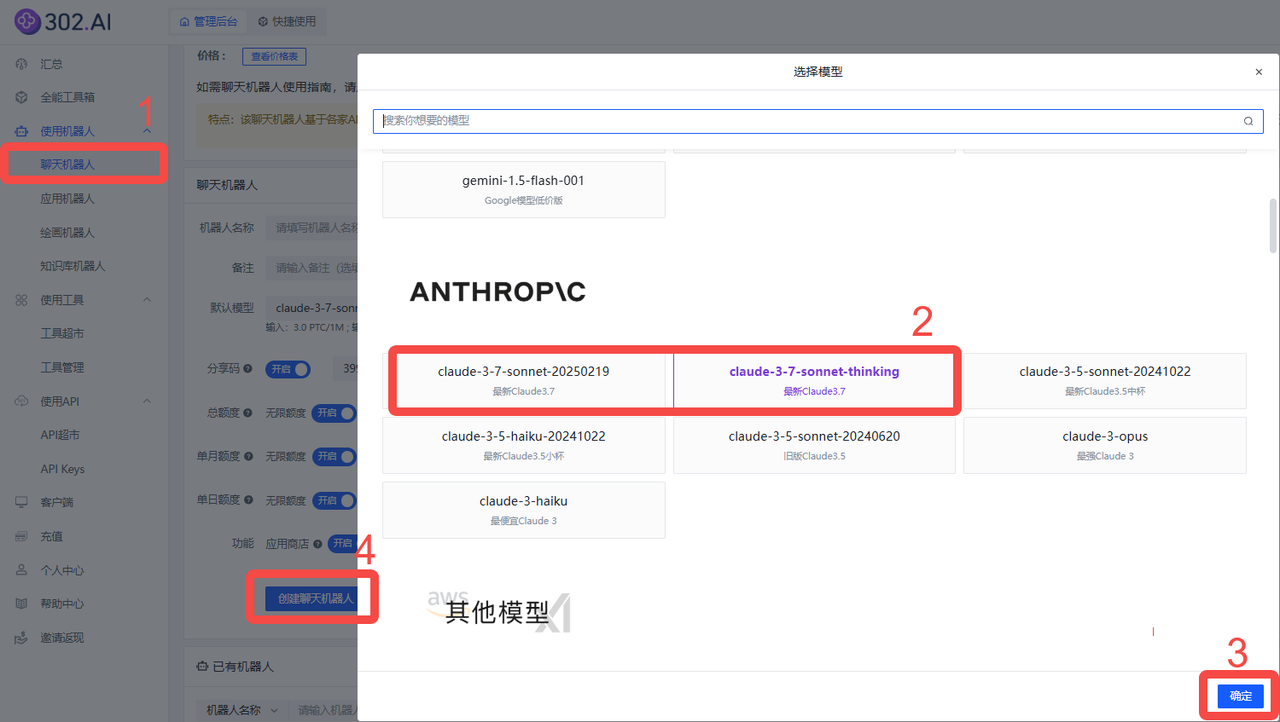1280x722 pixels.
Task: Click the 个人中心 person icon
Action: (21, 570)
